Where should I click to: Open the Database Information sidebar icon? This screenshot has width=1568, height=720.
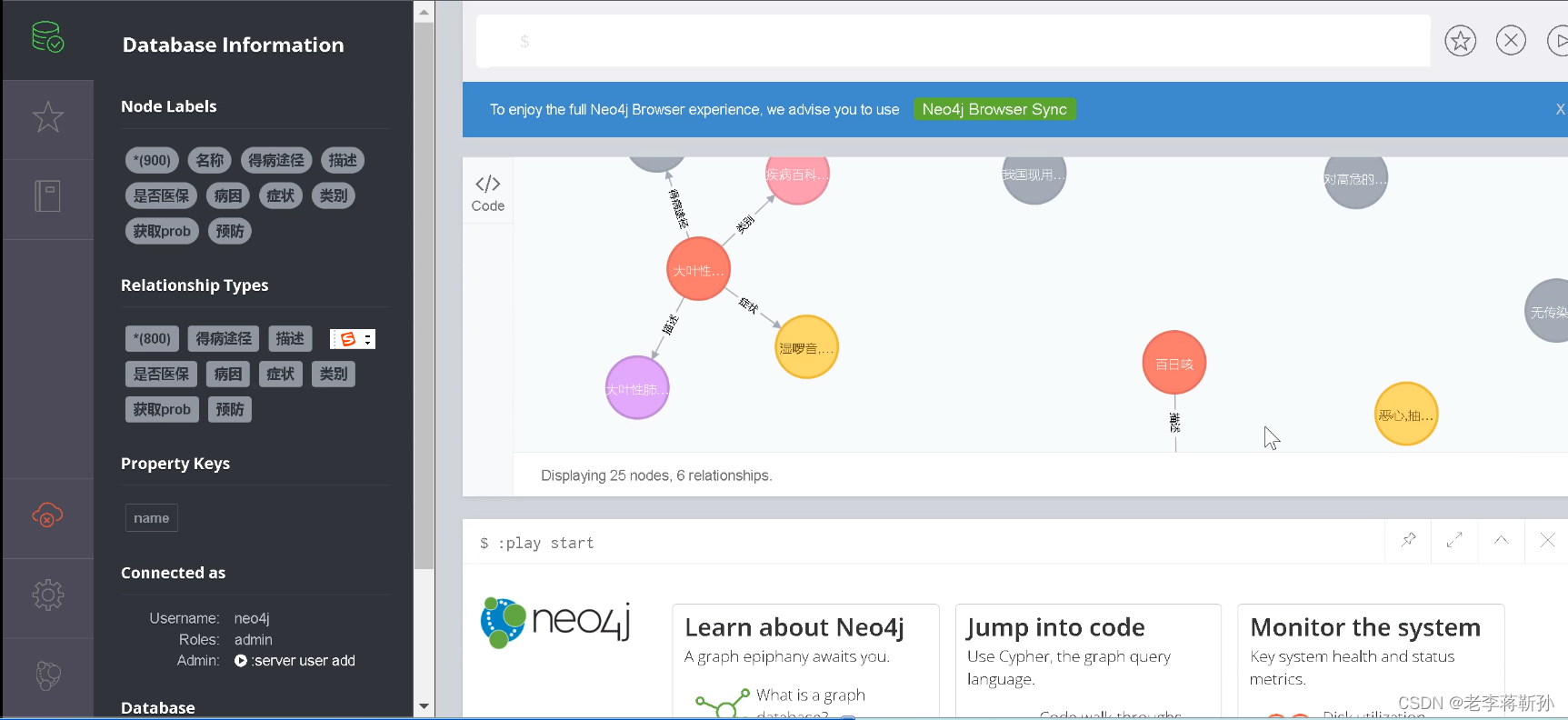coord(47,38)
